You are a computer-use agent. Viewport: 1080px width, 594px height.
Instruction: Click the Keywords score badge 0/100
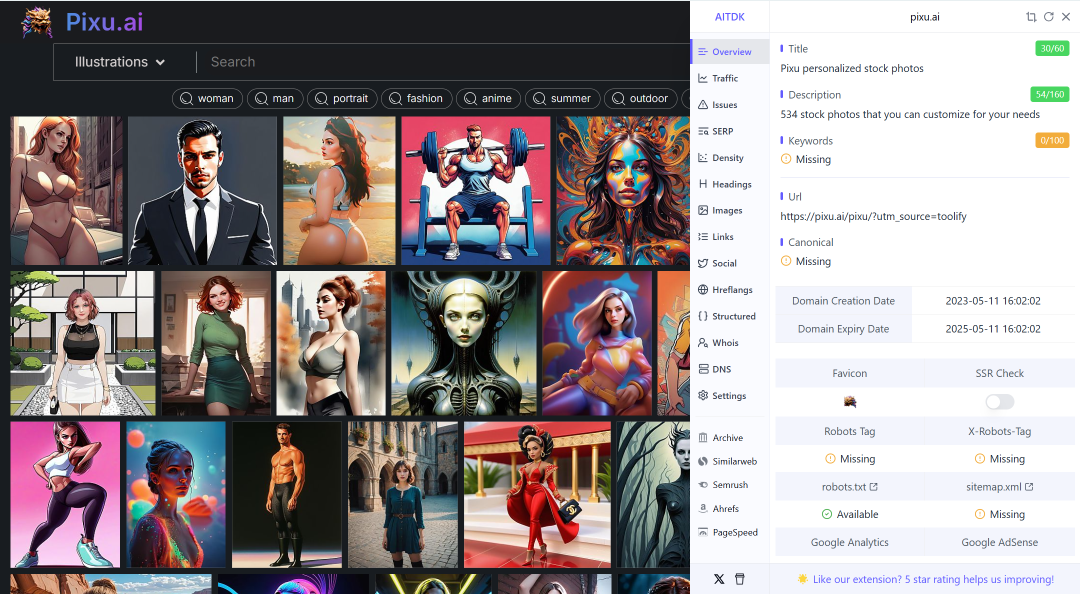coord(1052,141)
